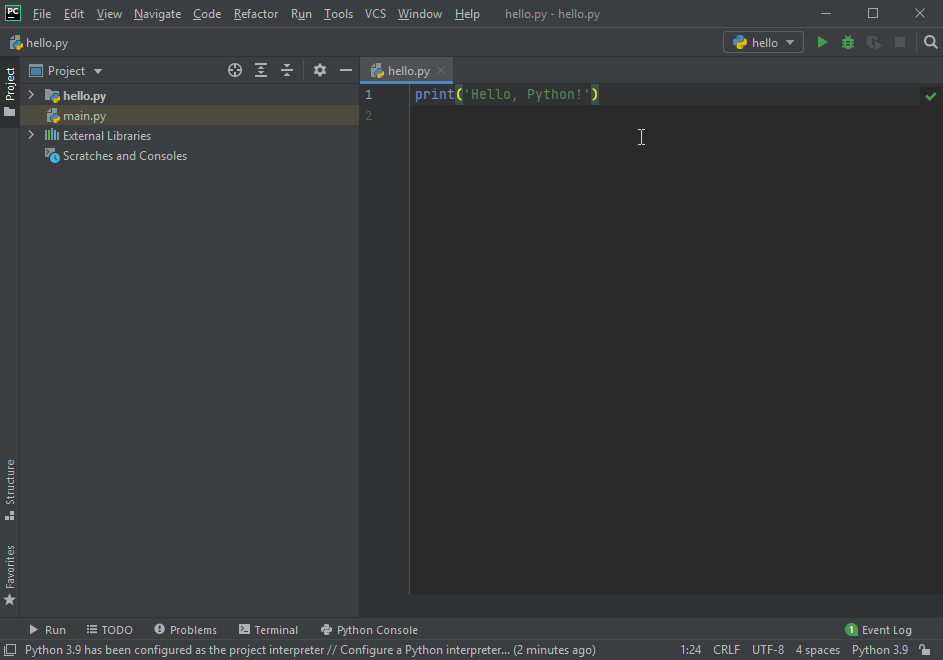Change CRLF line separator in status bar
Viewport: 943px width, 660px height.
(x=726, y=650)
